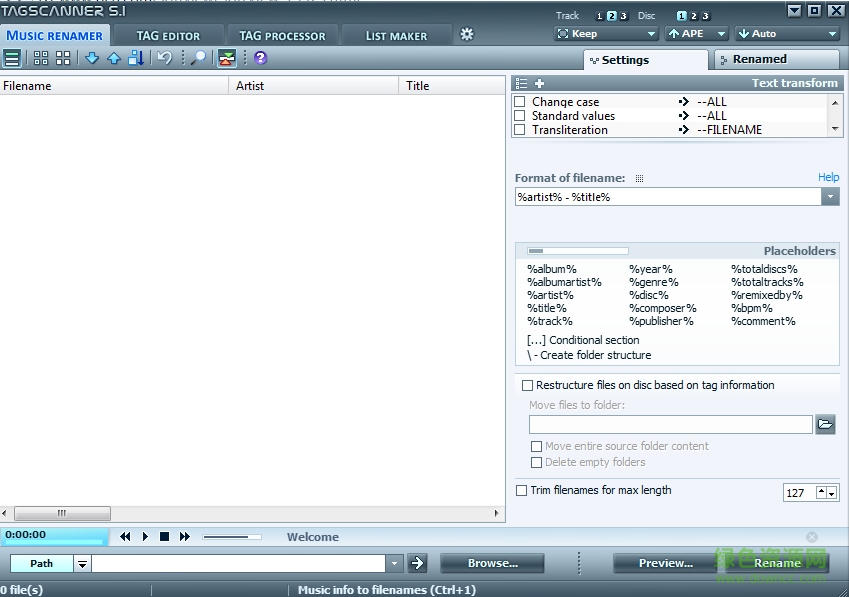849x597 pixels.
Task: Increase max length with the 127 stepper arrow
Action: tap(821, 488)
